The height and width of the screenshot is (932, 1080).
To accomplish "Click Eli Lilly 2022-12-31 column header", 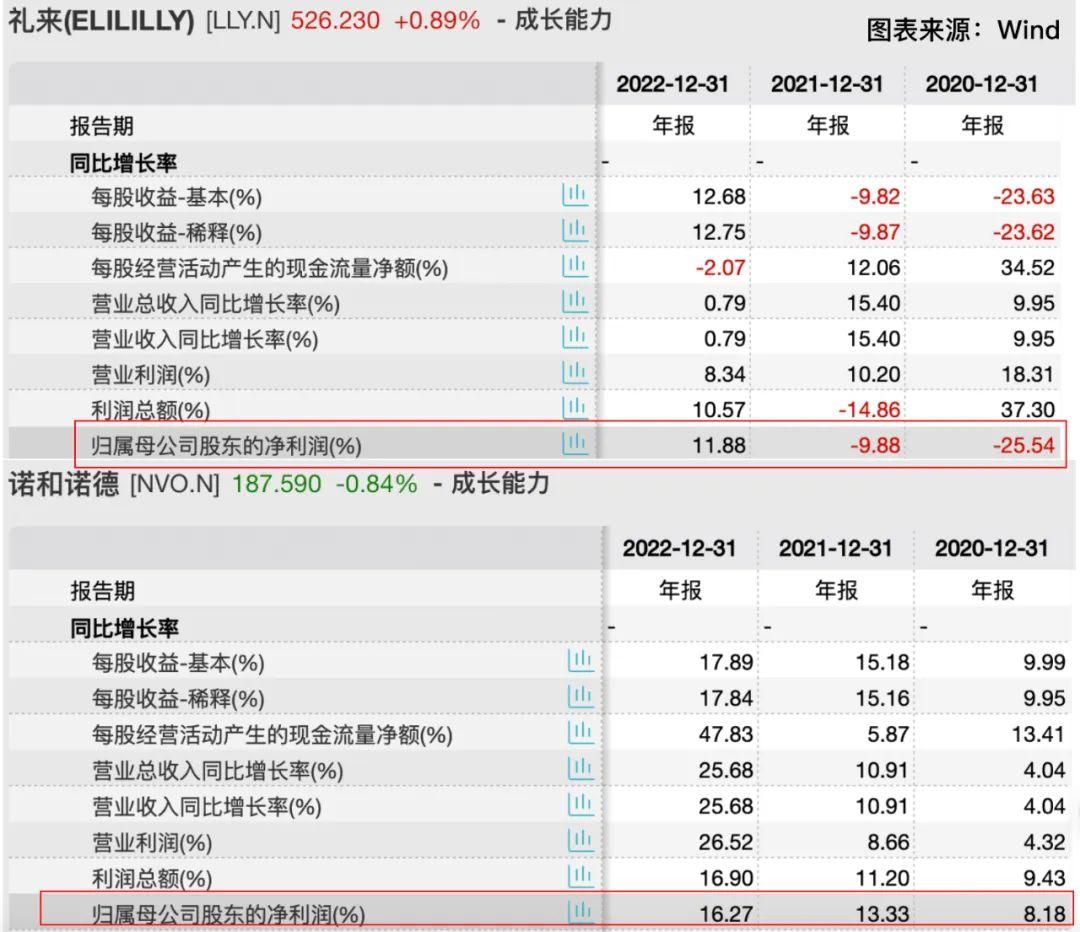I will (x=672, y=84).
